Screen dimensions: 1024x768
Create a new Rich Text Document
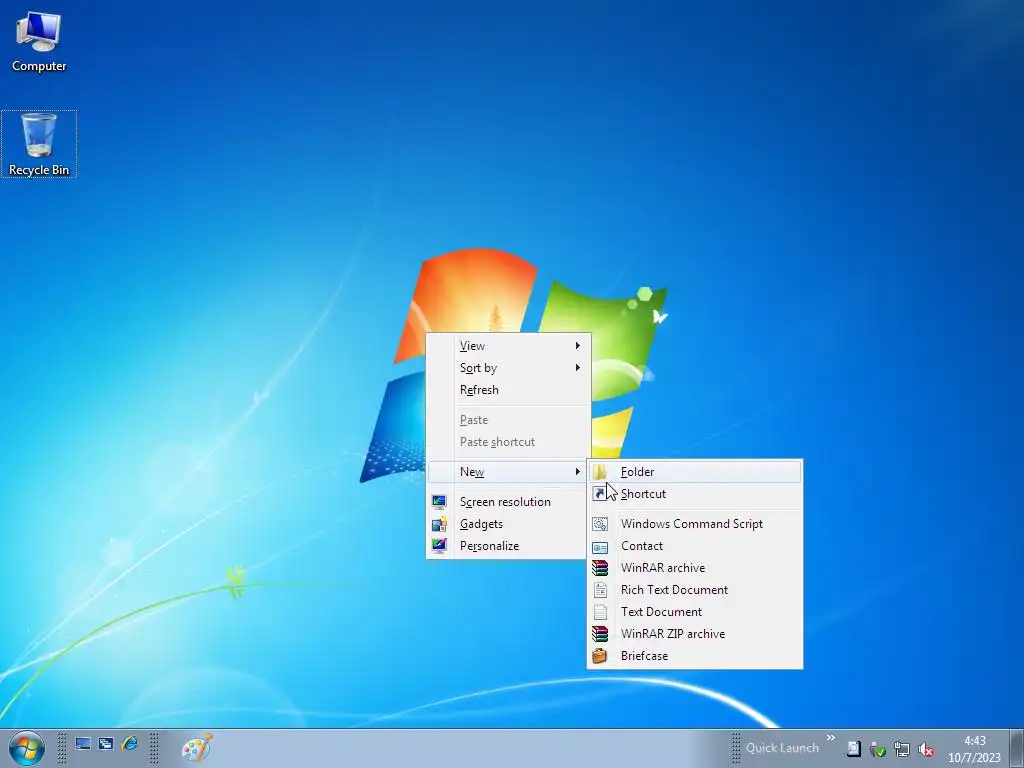[695, 590]
